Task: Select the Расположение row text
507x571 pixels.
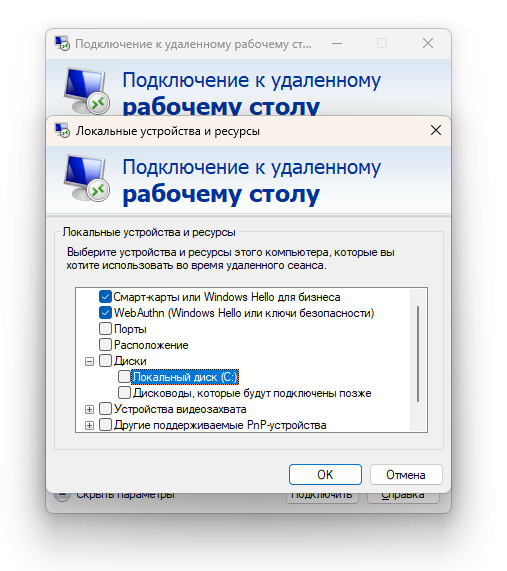Action: [151, 345]
